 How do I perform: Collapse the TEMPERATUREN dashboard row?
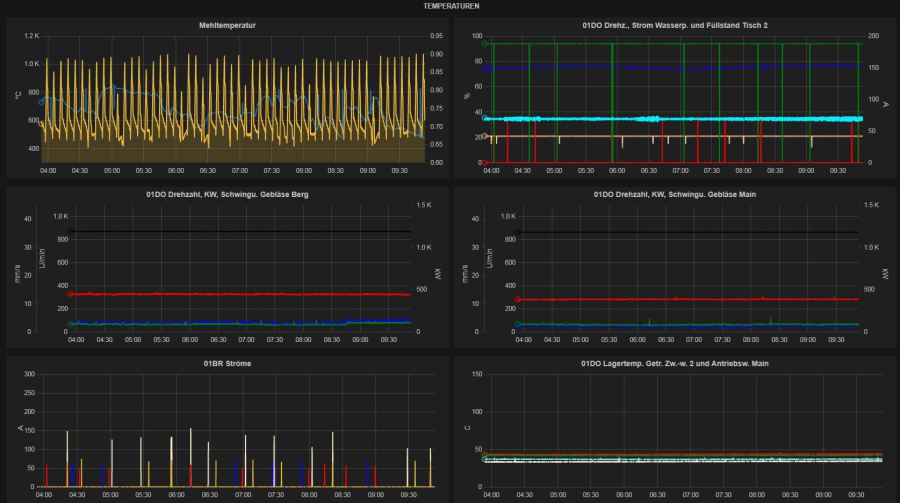[449, 5]
